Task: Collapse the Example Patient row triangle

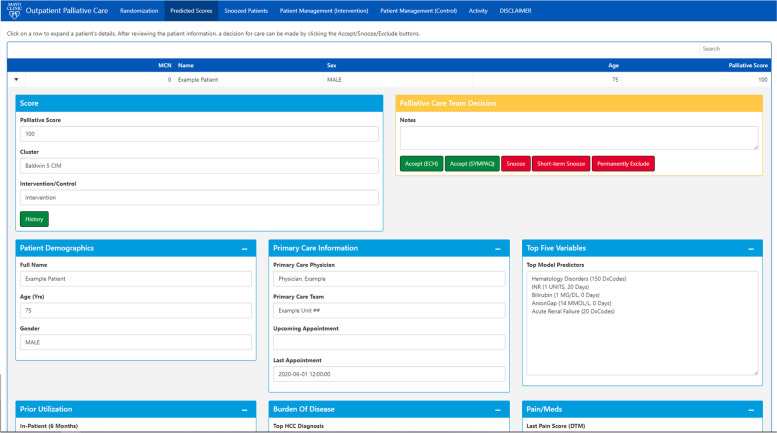Action: point(15,79)
